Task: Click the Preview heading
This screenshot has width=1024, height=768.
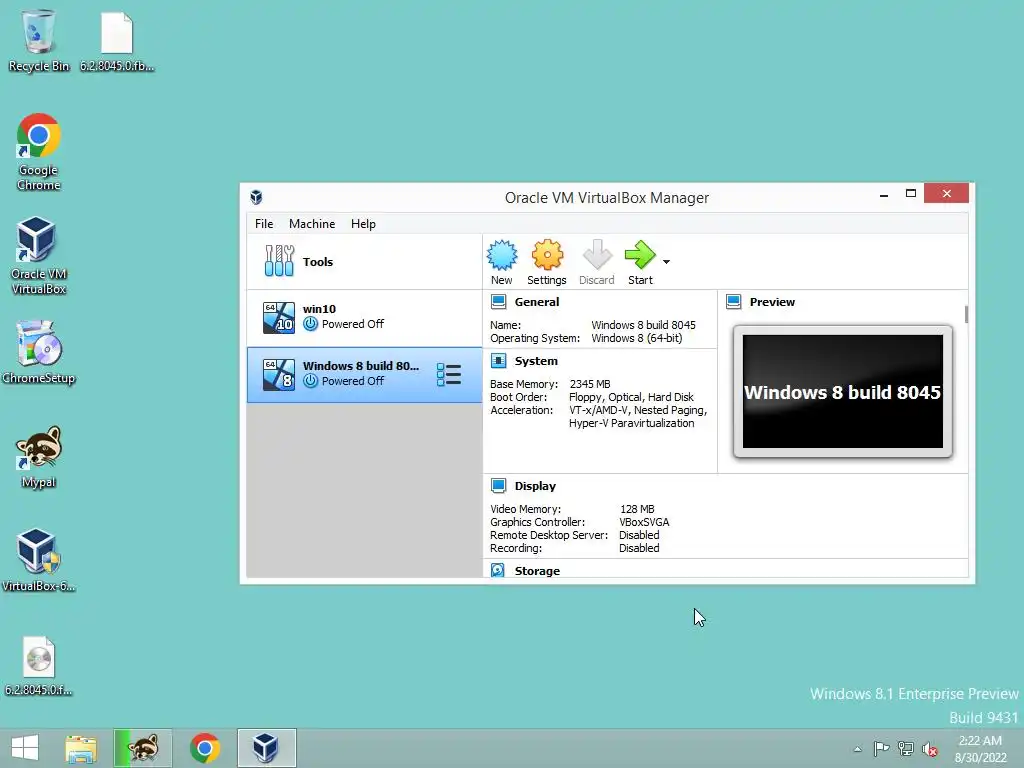Action: [x=772, y=302]
